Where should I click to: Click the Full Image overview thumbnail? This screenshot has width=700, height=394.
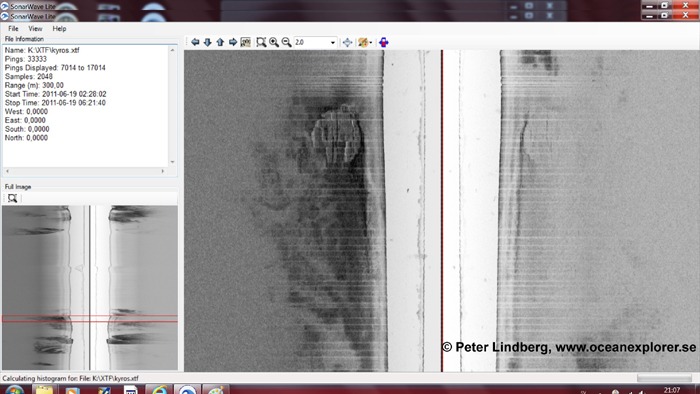tap(90, 288)
